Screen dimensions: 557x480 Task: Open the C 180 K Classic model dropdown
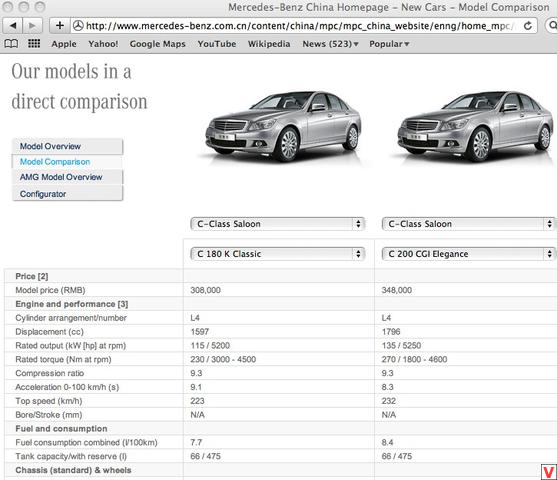tap(277, 254)
